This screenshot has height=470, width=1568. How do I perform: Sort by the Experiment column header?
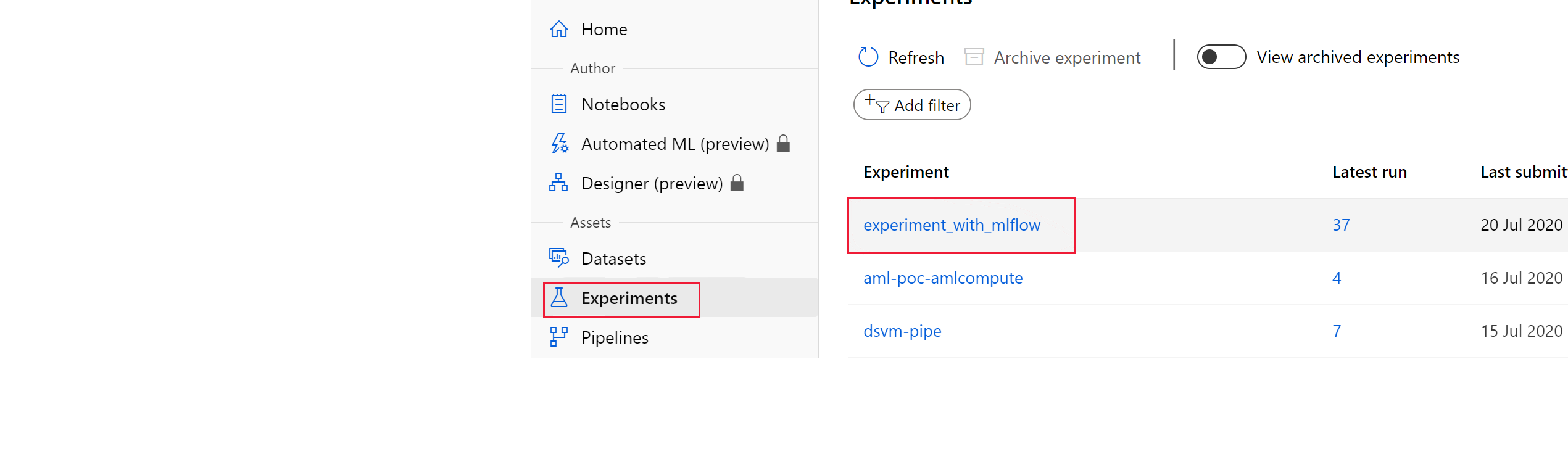pos(906,172)
